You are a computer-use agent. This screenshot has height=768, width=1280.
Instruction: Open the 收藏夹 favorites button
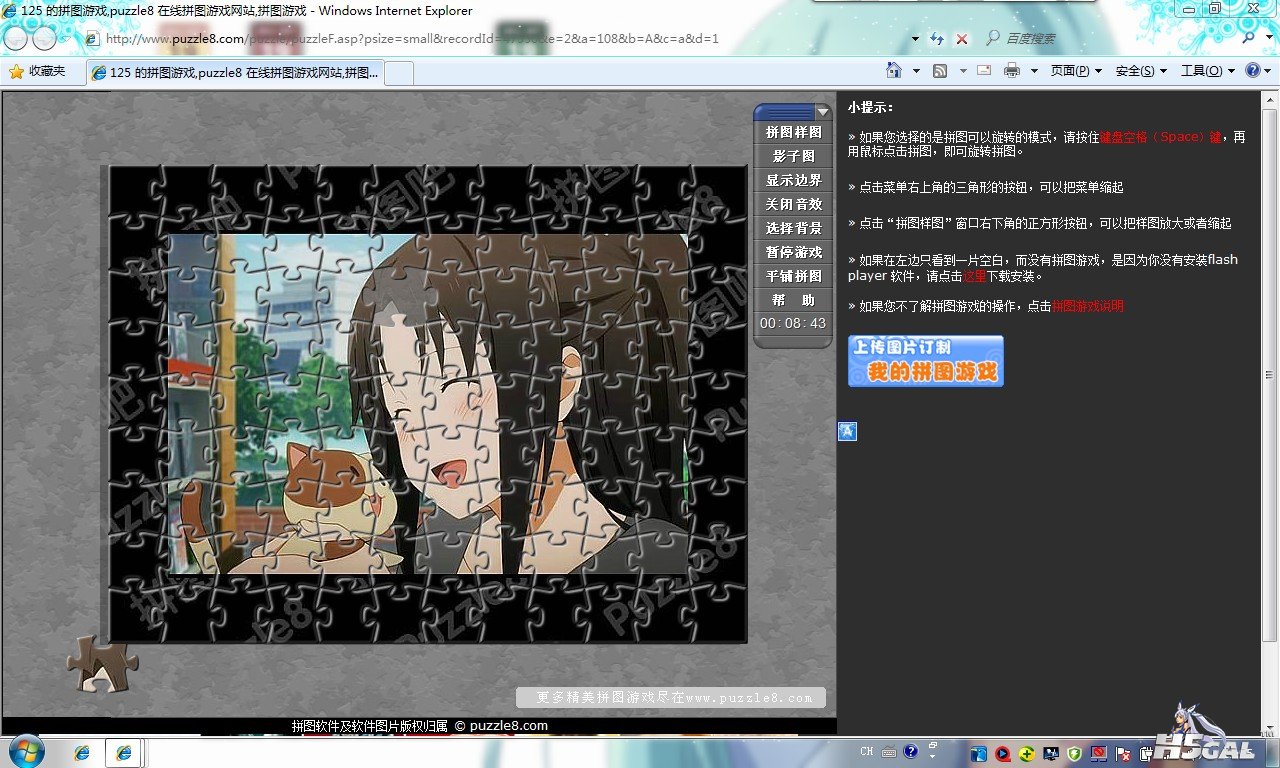37,71
